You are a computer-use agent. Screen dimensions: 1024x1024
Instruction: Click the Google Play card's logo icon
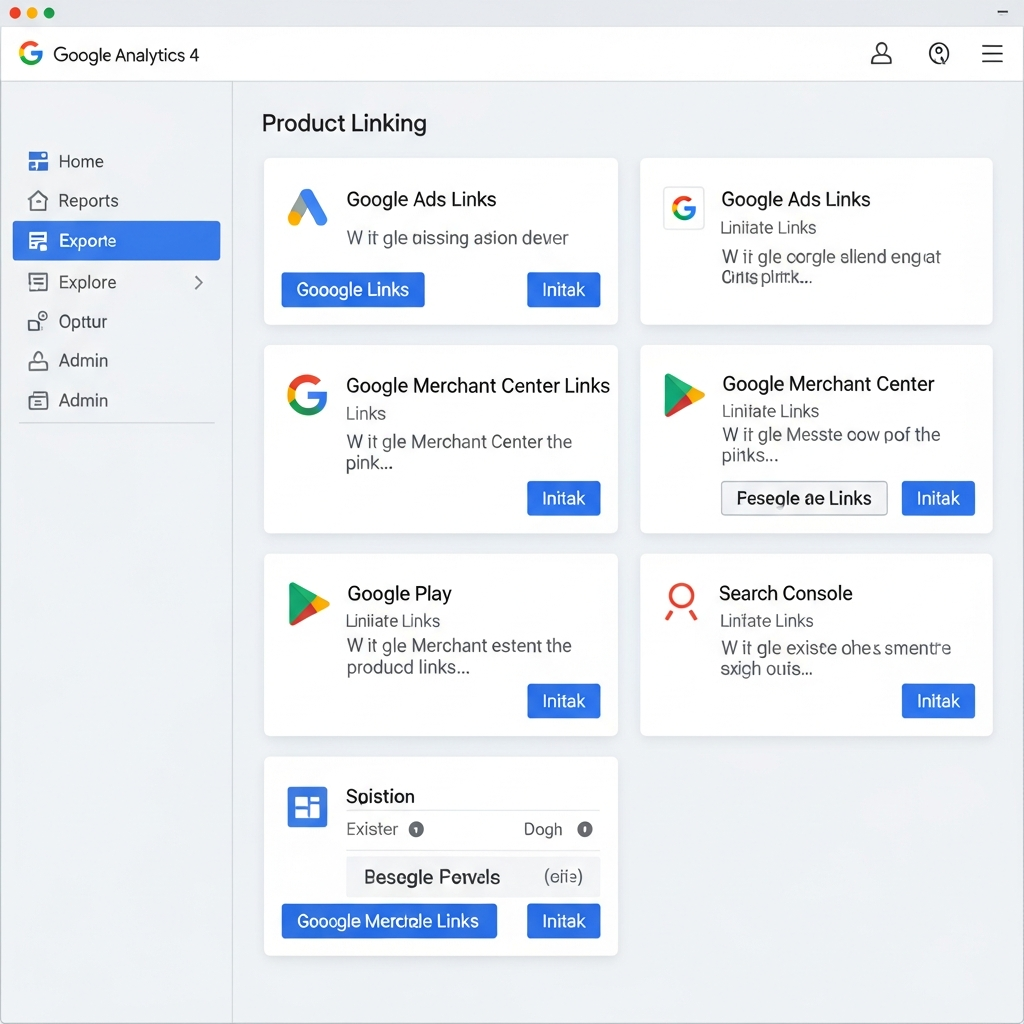click(x=308, y=604)
